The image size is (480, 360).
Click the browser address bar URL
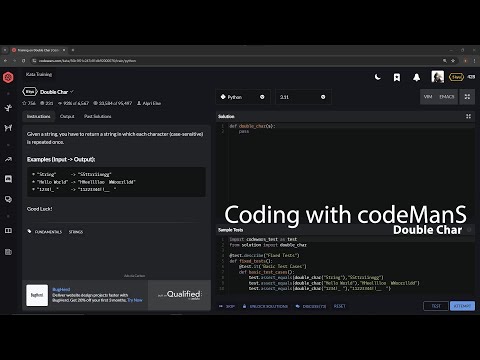point(87,61)
